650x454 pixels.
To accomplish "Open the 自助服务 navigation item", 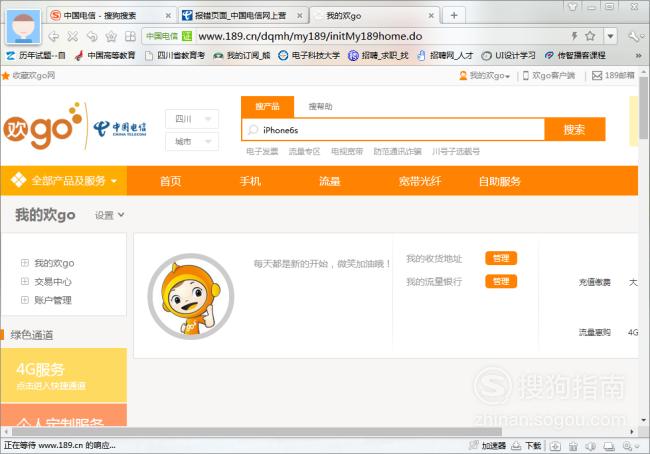I will (x=500, y=181).
